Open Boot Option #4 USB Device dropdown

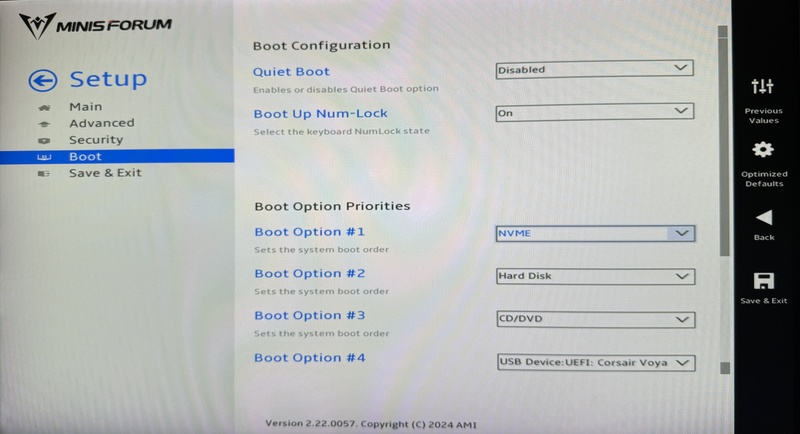point(596,363)
